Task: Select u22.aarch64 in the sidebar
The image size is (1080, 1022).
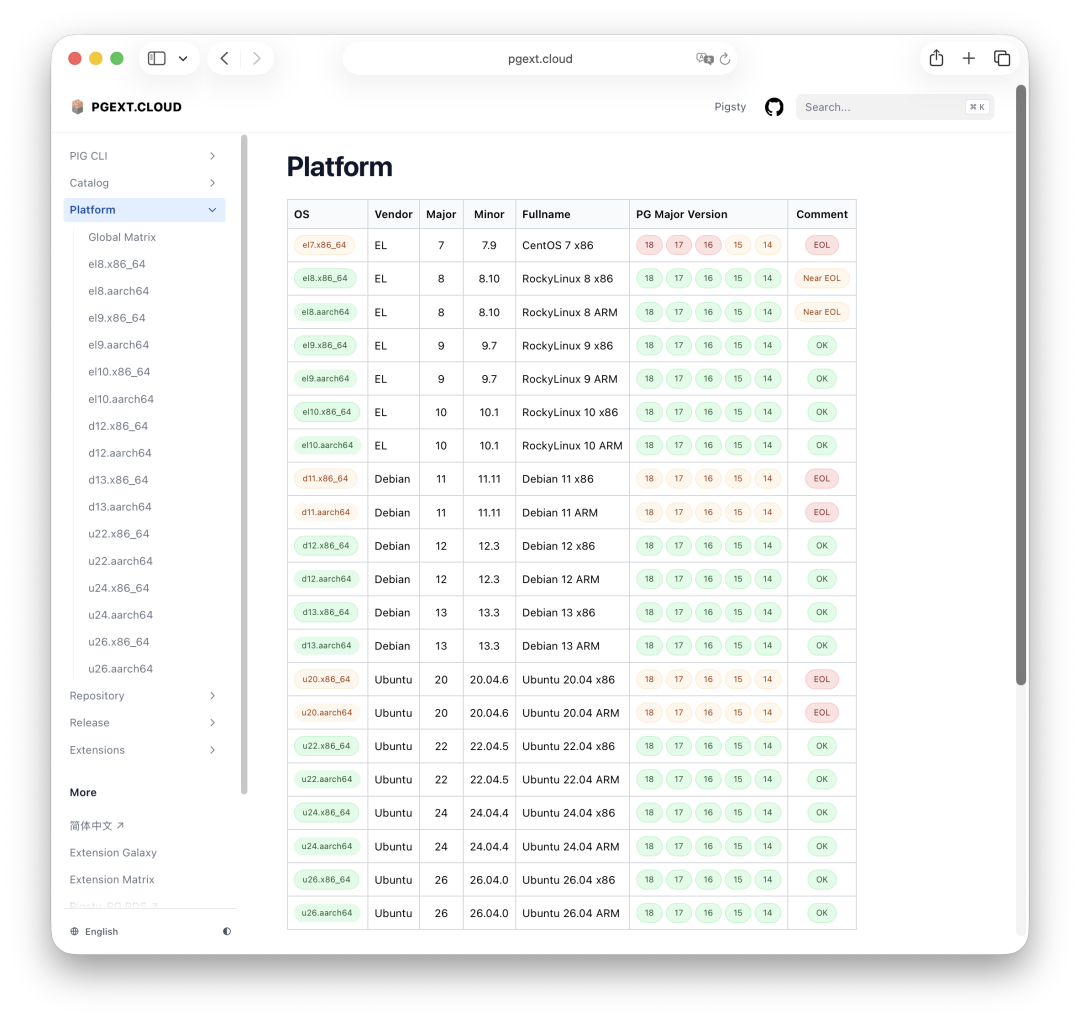Action: click(x=121, y=561)
